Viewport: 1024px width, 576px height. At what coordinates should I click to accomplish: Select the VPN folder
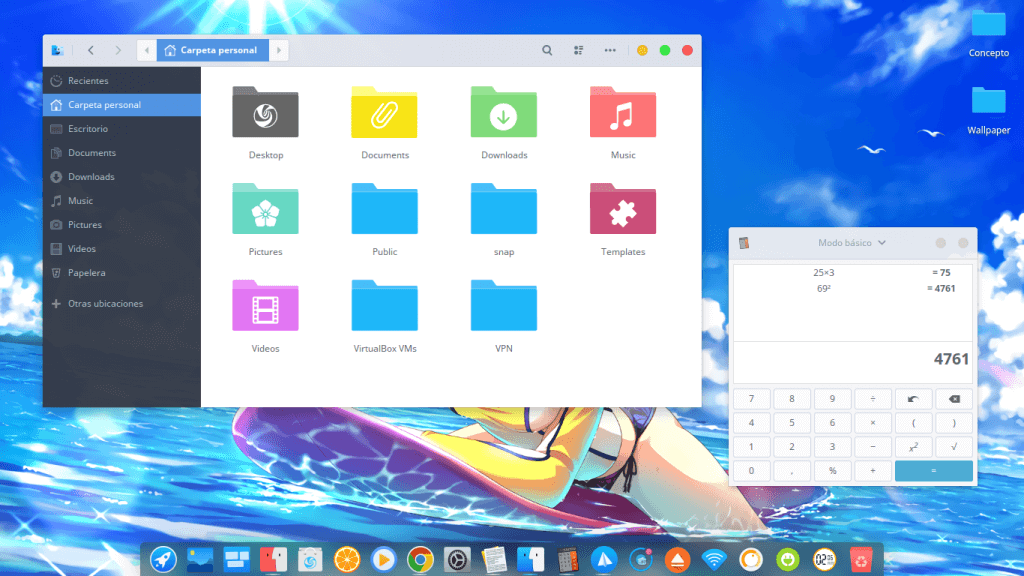pyautogui.click(x=504, y=316)
